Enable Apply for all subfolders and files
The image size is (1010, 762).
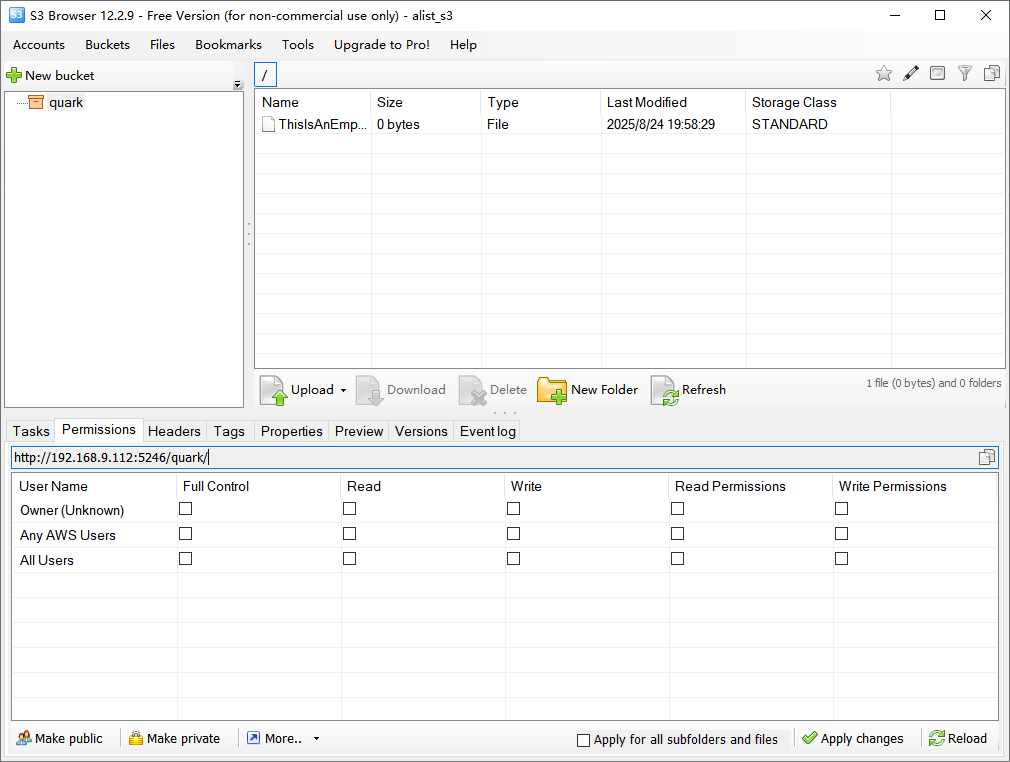click(x=583, y=740)
